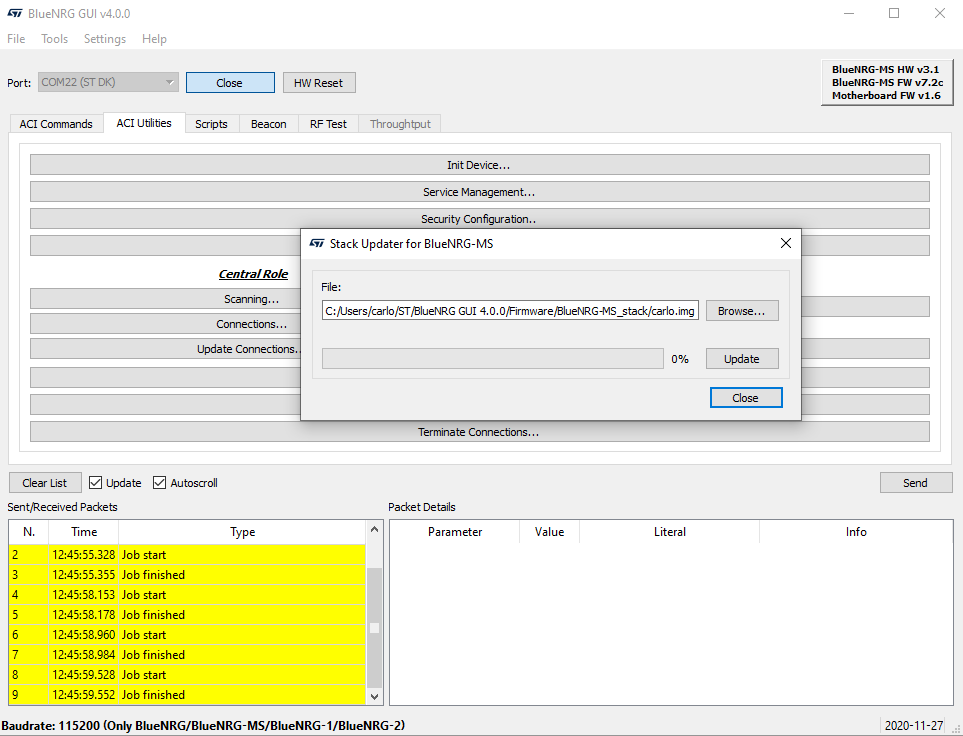Click the Baudrate status bar text
963x736 pixels.
[203, 726]
